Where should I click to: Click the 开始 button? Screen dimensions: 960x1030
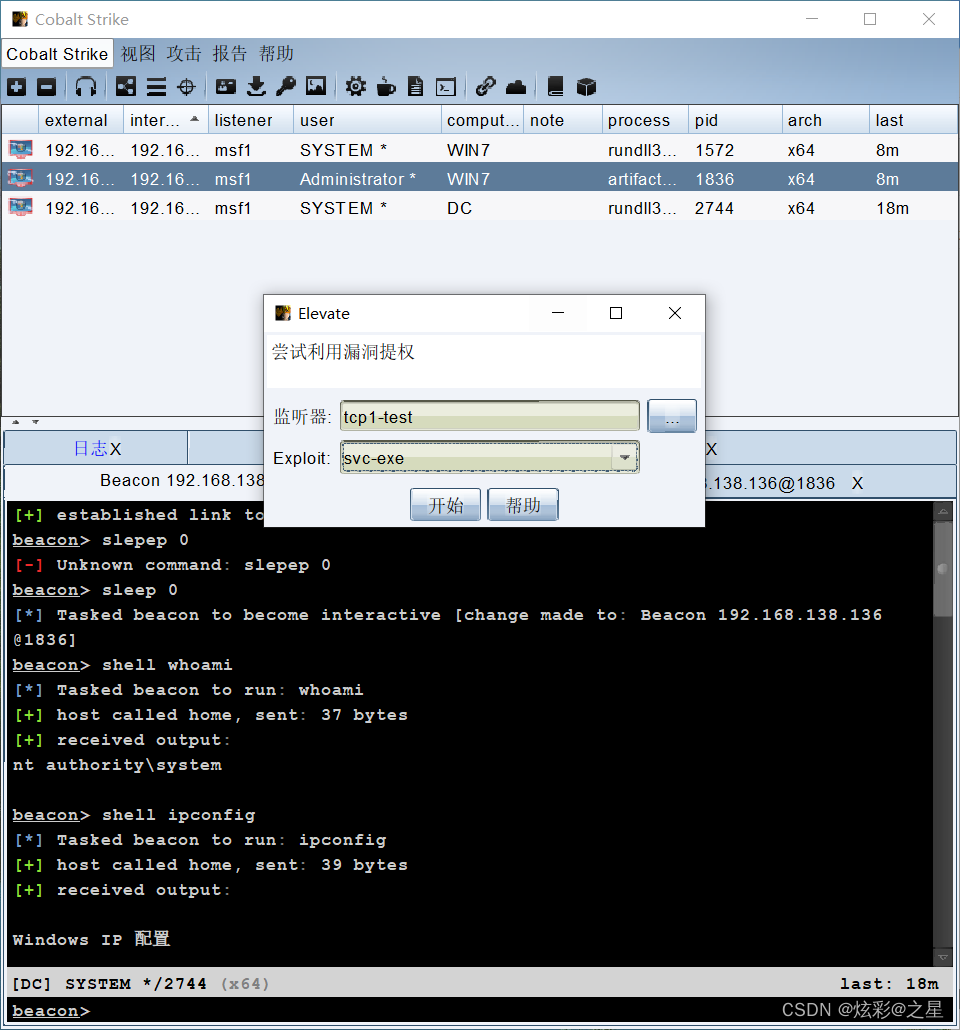(x=446, y=504)
